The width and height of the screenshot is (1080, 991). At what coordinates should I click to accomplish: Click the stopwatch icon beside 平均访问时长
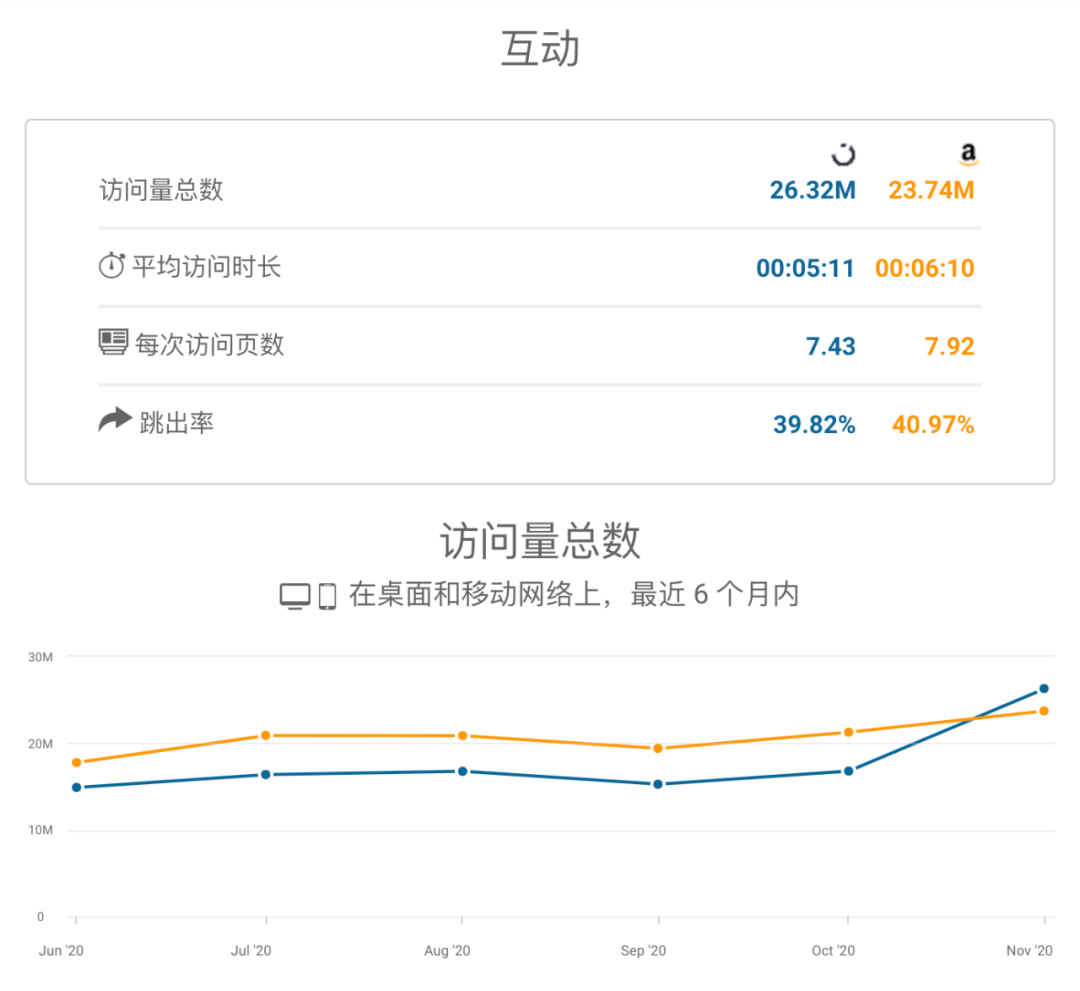click(x=111, y=266)
